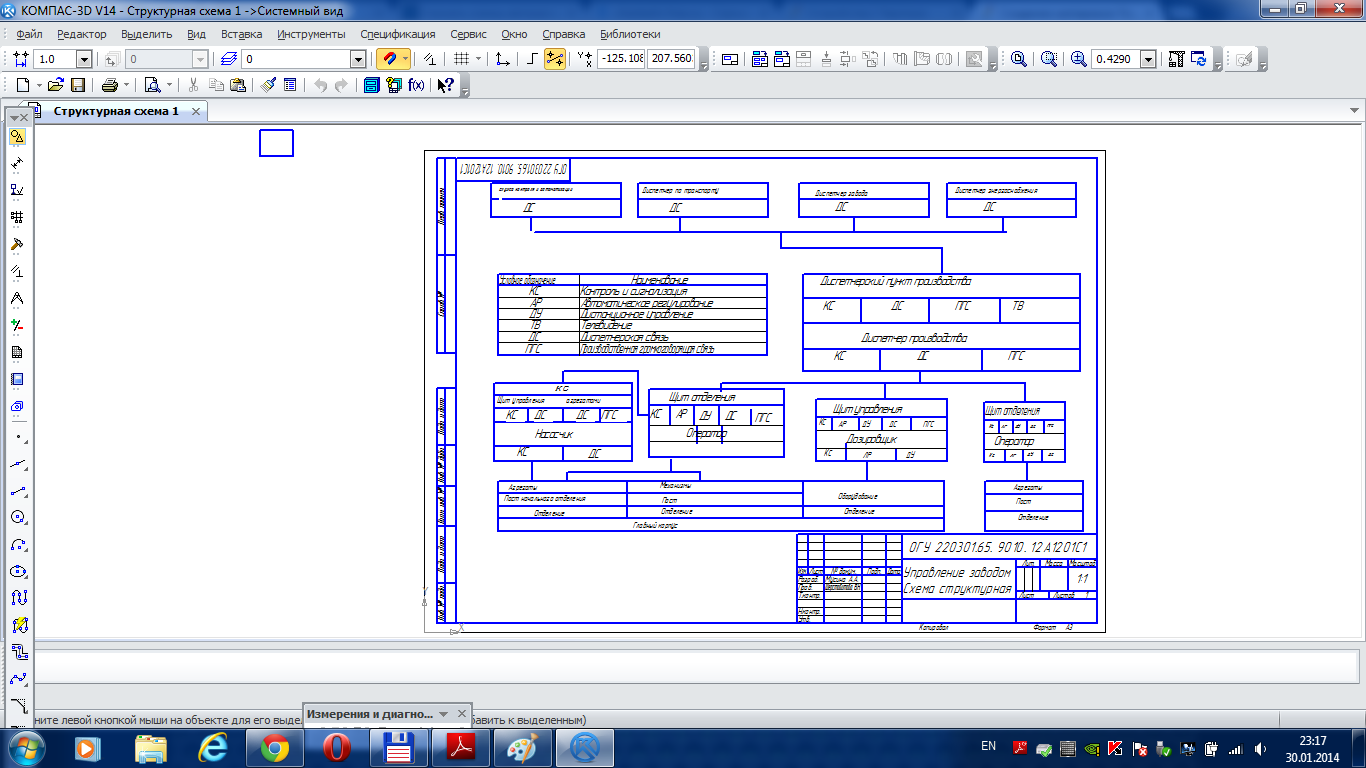Open the Variables f(x) panel
The width and height of the screenshot is (1366, 768).
(416, 85)
